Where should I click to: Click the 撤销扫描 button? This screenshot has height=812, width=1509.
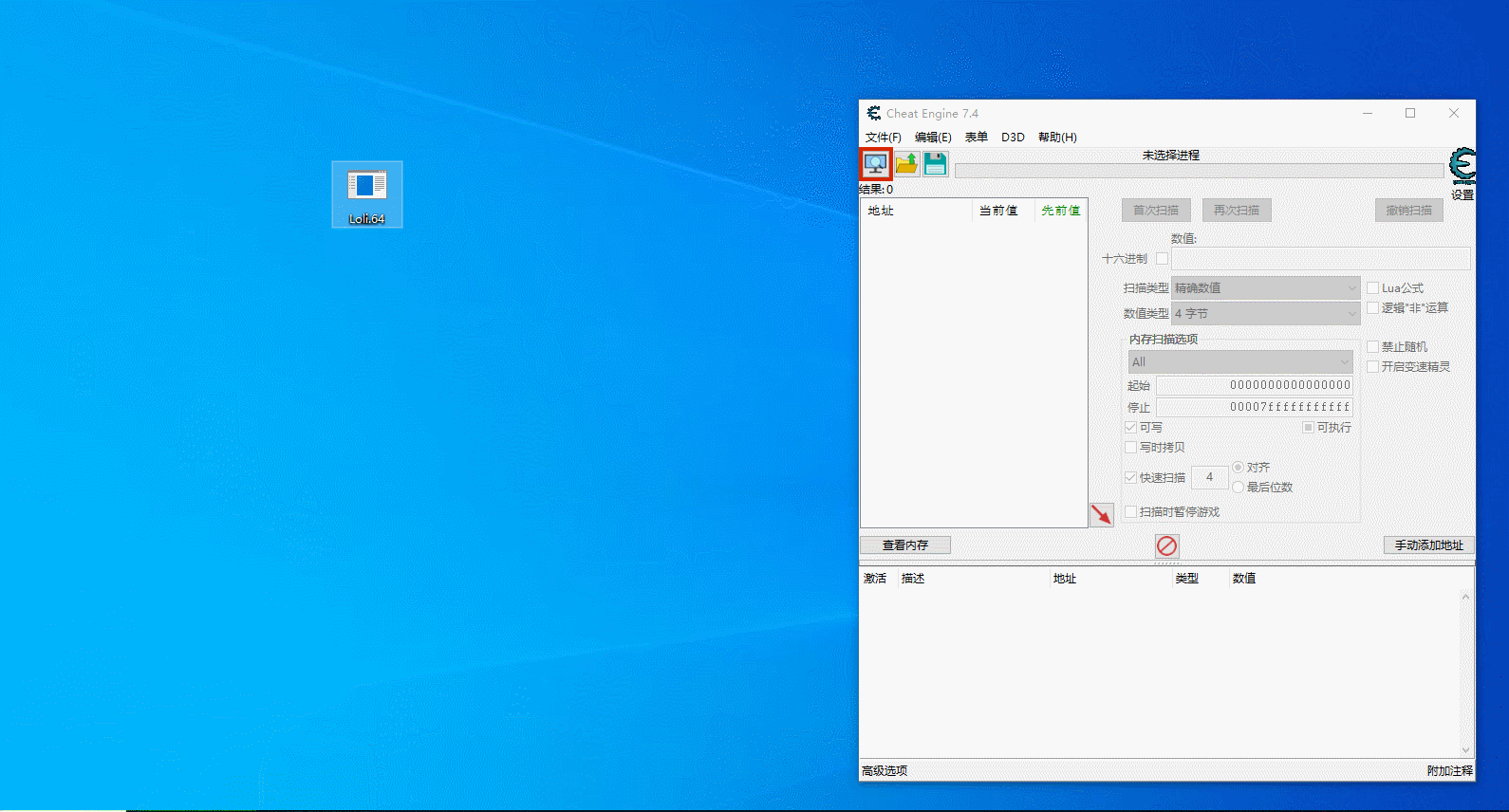(1409, 211)
